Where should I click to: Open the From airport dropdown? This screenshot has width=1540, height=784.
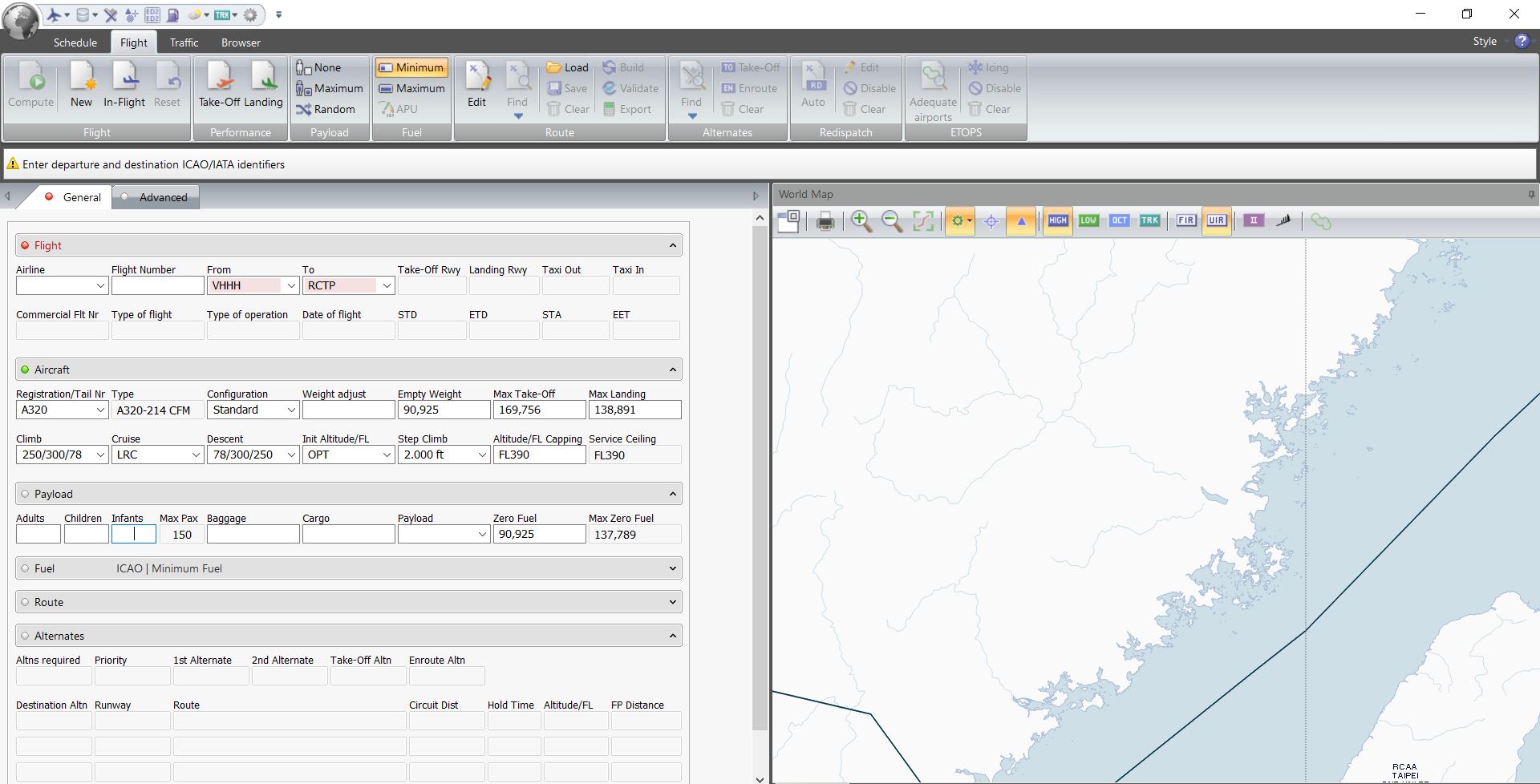pyautogui.click(x=291, y=285)
